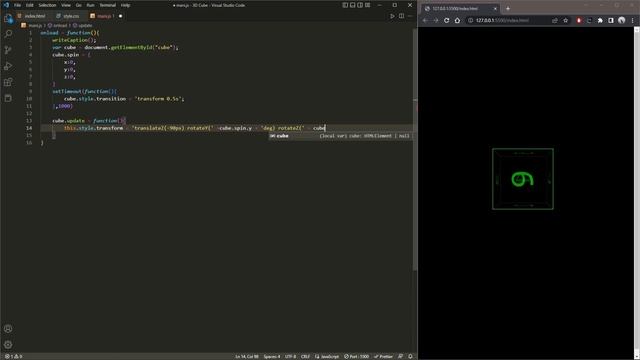Reload the browser page
Viewport: 640px width, 360px height.
[447, 20]
